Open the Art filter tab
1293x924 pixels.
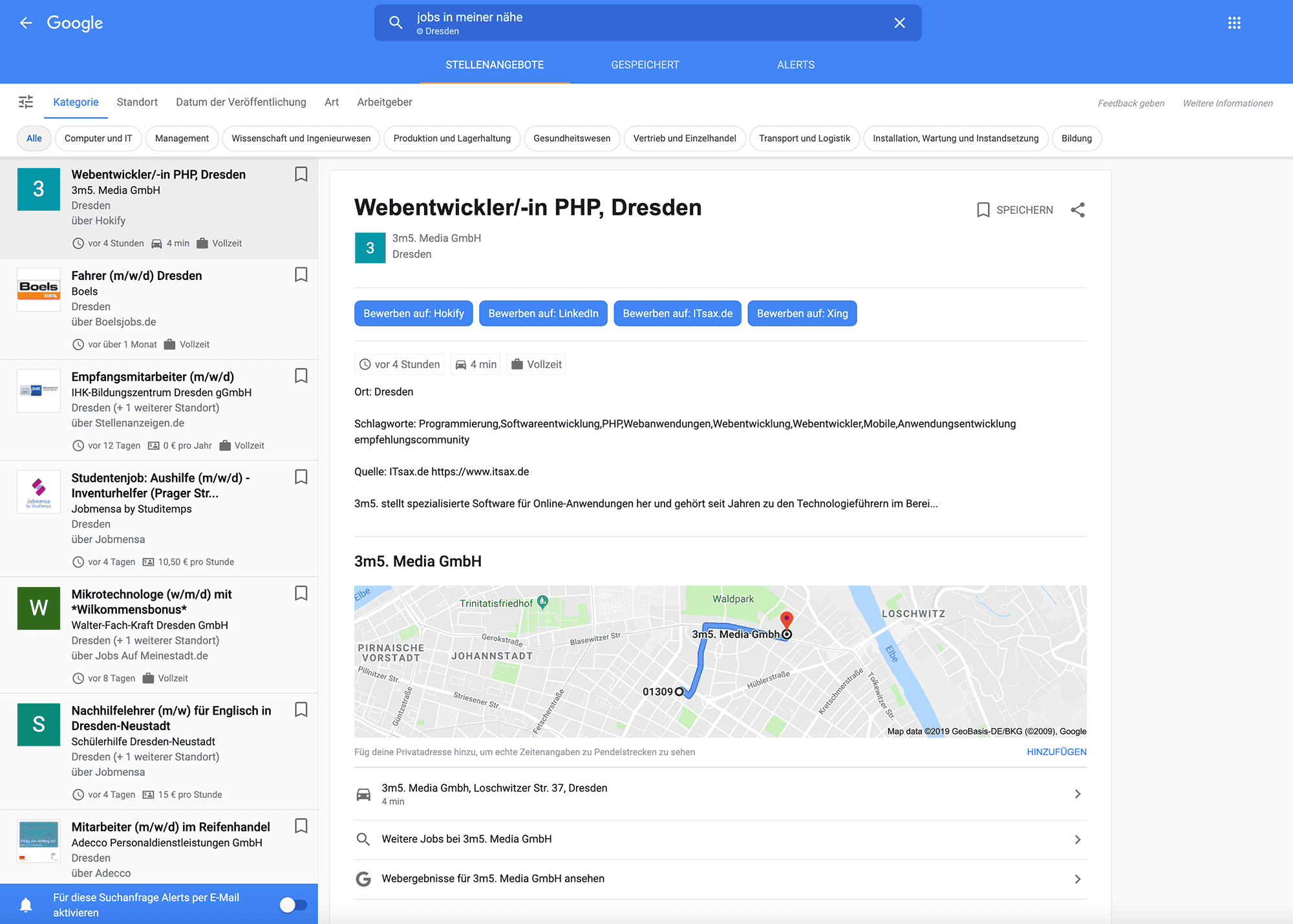[x=332, y=102]
